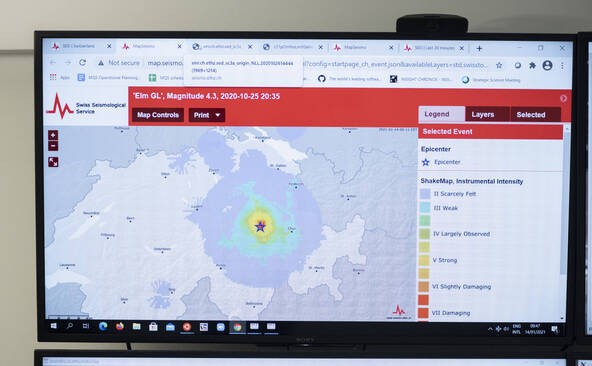Launch Firefox from the taskbar
This screenshot has height=366, width=592.
click(x=120, y=326)
